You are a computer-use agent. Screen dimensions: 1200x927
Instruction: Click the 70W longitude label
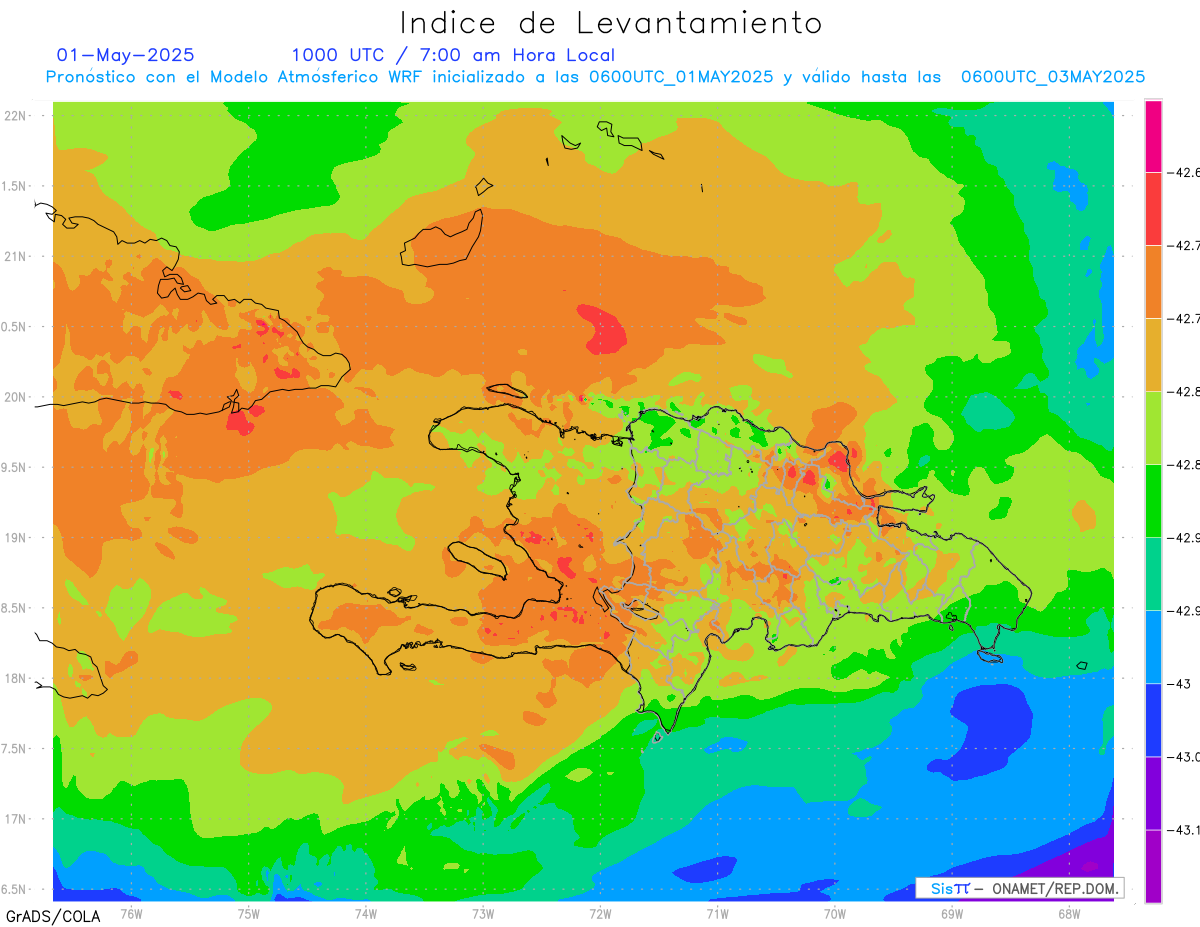point(834,912)
